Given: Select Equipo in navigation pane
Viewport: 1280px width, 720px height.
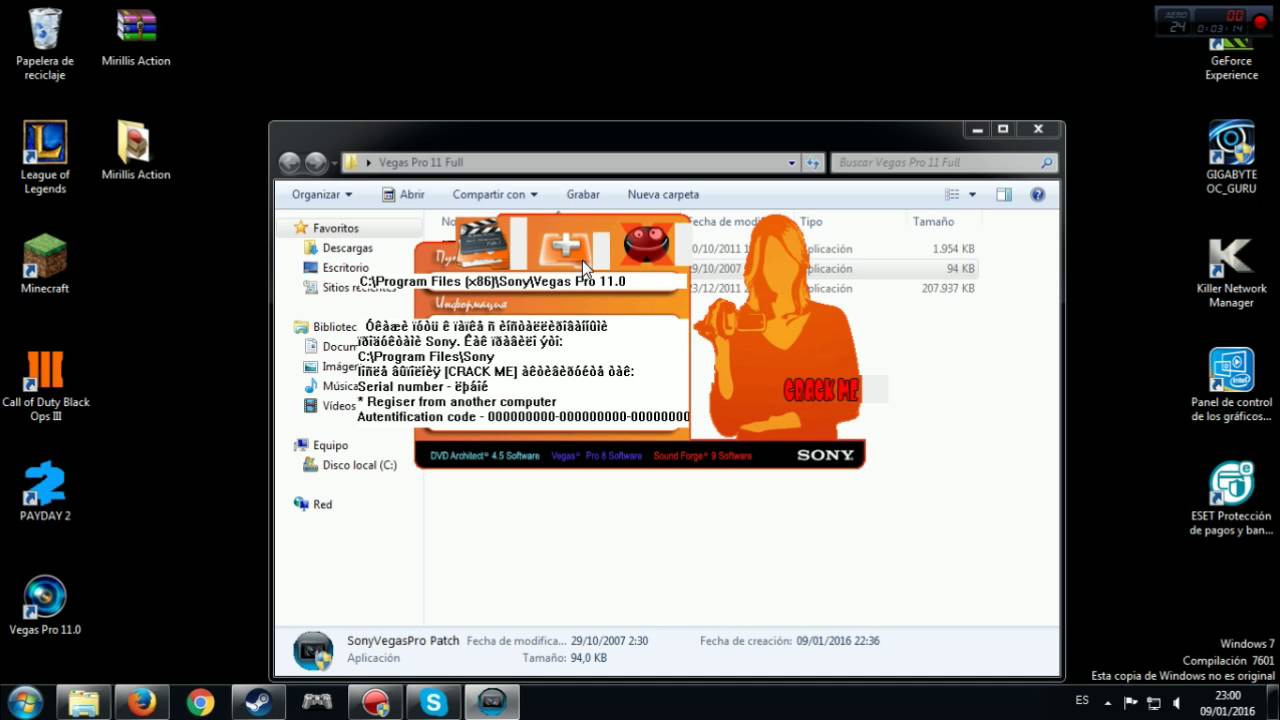Looking at the screenshot, I should pos(330,445).
